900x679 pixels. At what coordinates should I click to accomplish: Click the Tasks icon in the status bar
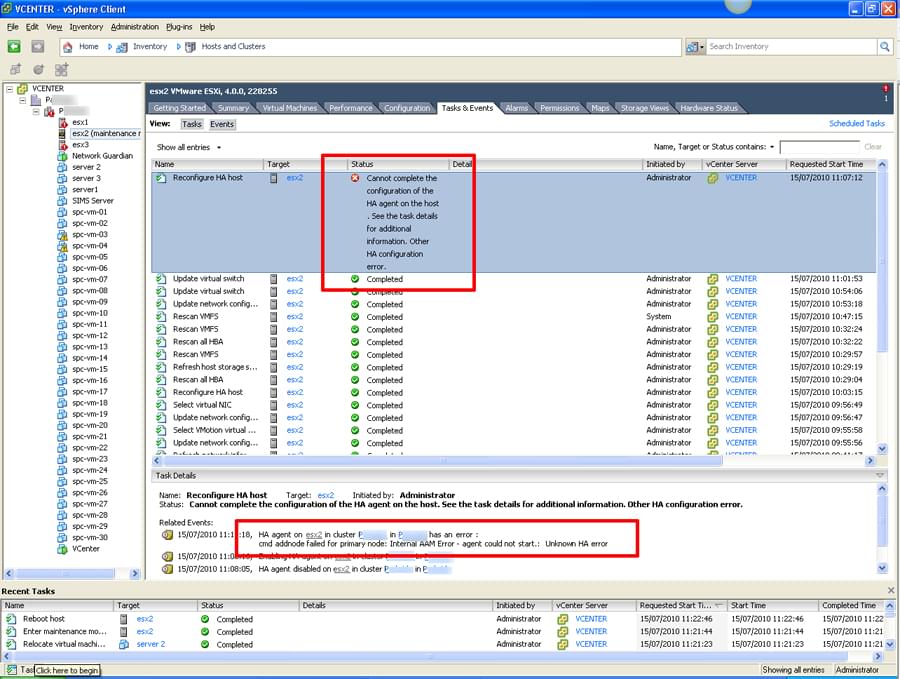coord(13,670)
